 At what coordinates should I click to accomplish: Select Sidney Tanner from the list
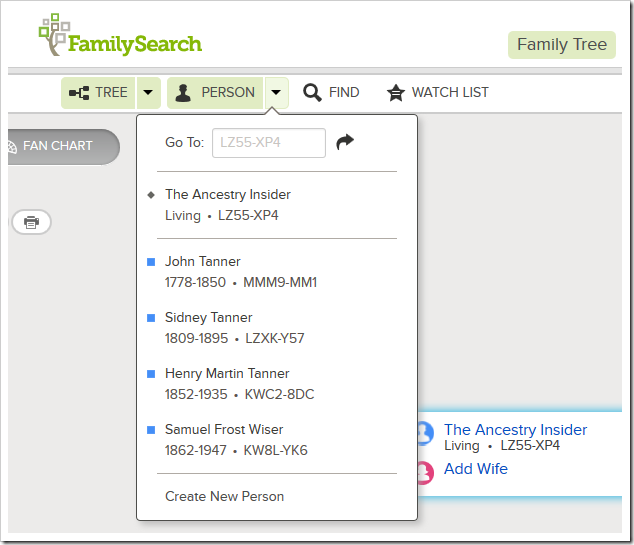pyautogui.click(x=209, y=318)
